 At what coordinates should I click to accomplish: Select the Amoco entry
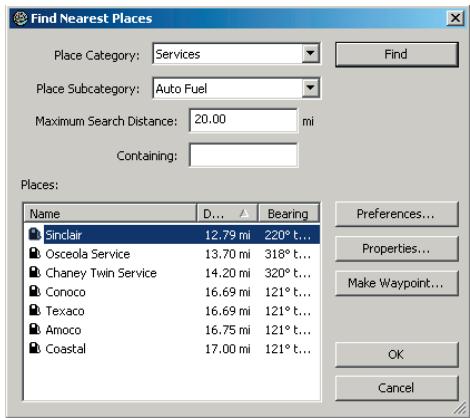172,330
